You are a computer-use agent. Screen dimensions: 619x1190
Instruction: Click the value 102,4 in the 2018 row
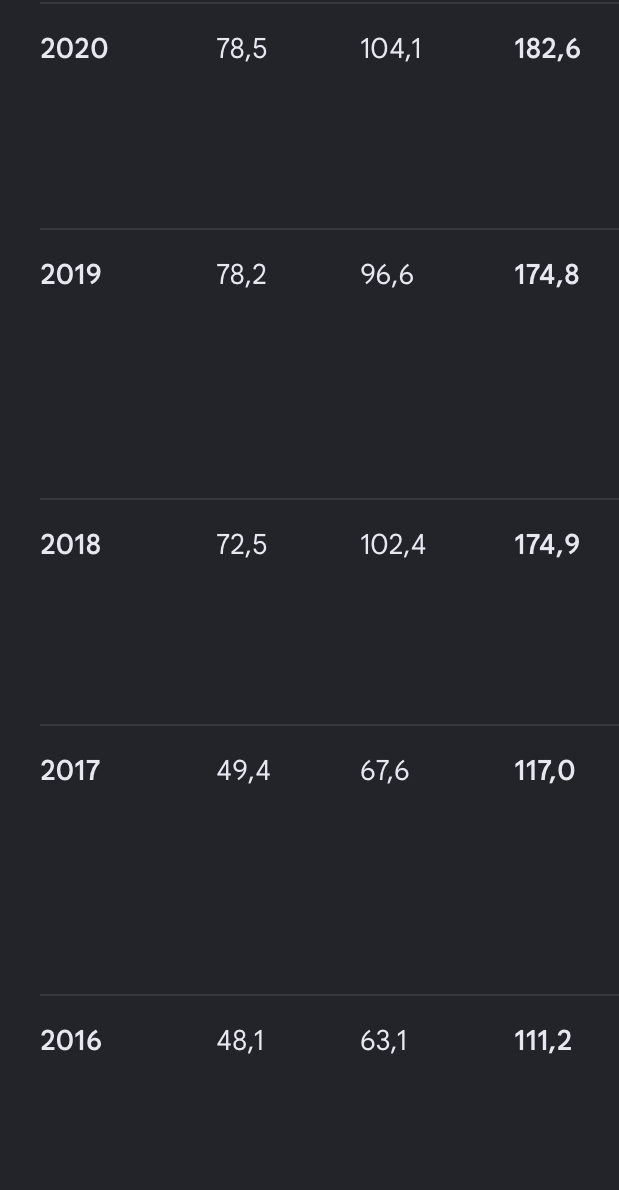point(393,545)
